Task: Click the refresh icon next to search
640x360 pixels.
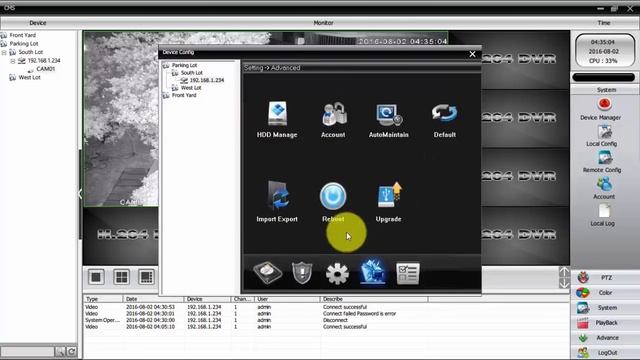Action: (x=71, y=351)
